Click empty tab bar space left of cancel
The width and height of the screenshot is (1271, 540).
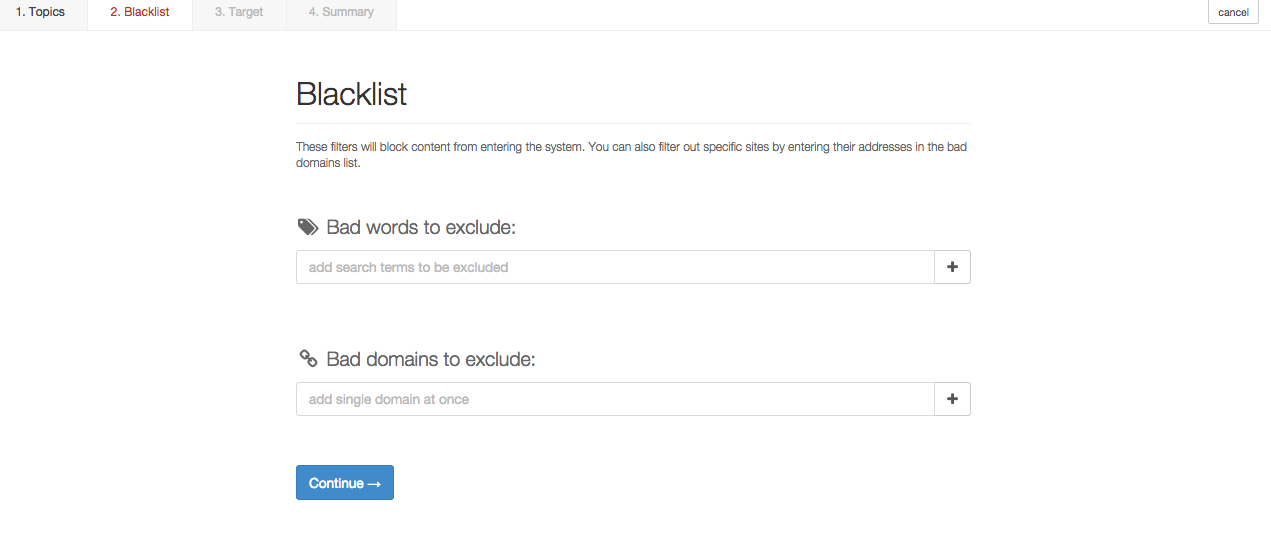tap(800, 14)
